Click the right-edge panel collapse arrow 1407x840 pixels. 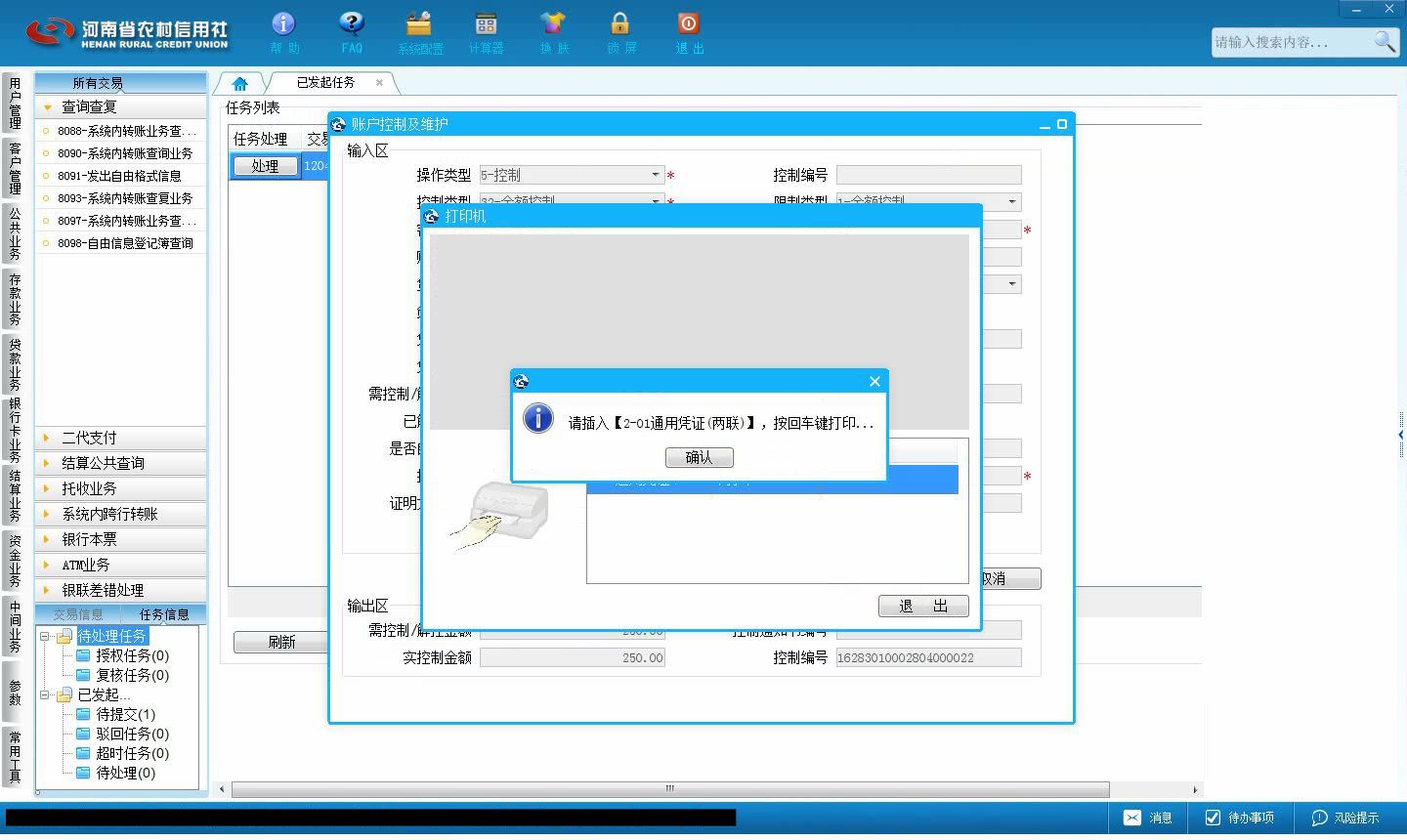tap(1401, 435)
